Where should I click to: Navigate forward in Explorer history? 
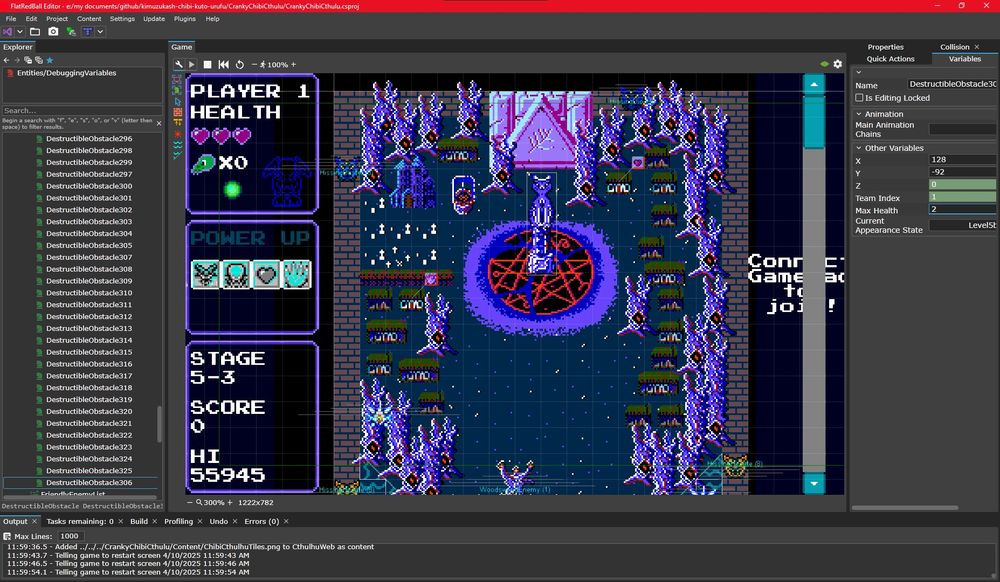pos(17,60)
